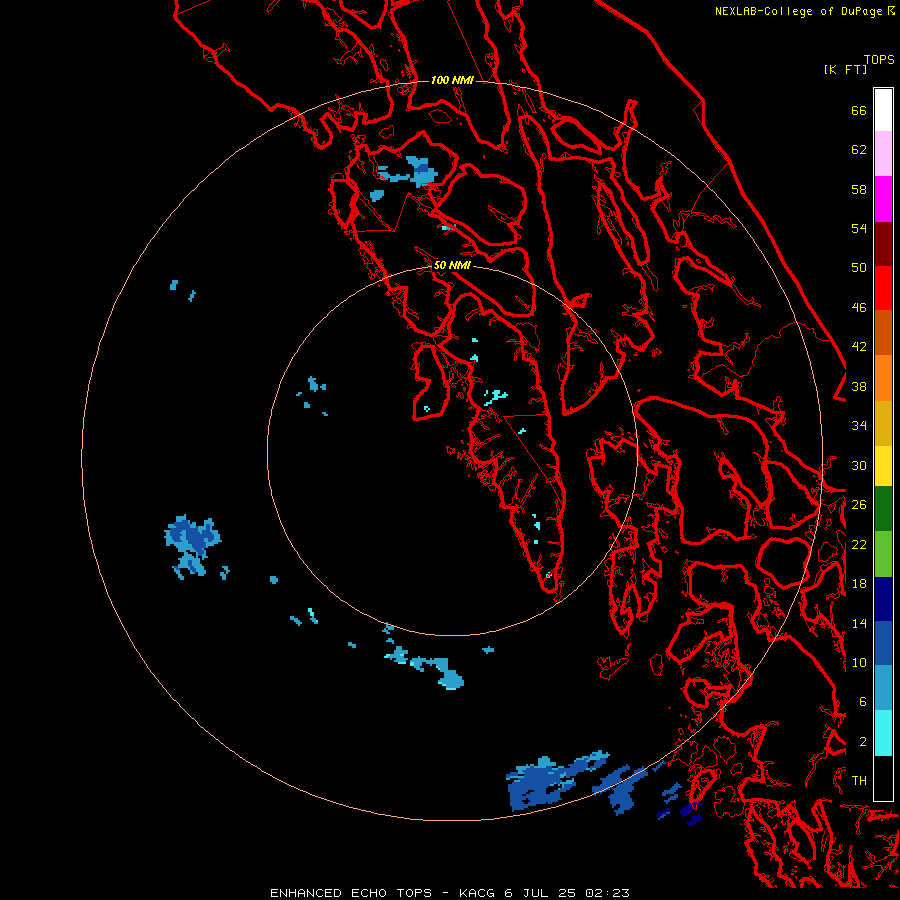This screenshot has width=900, height=900.
Task: Click the dark orange 46 K FT swatch
Action: click(x=883, y=333)
